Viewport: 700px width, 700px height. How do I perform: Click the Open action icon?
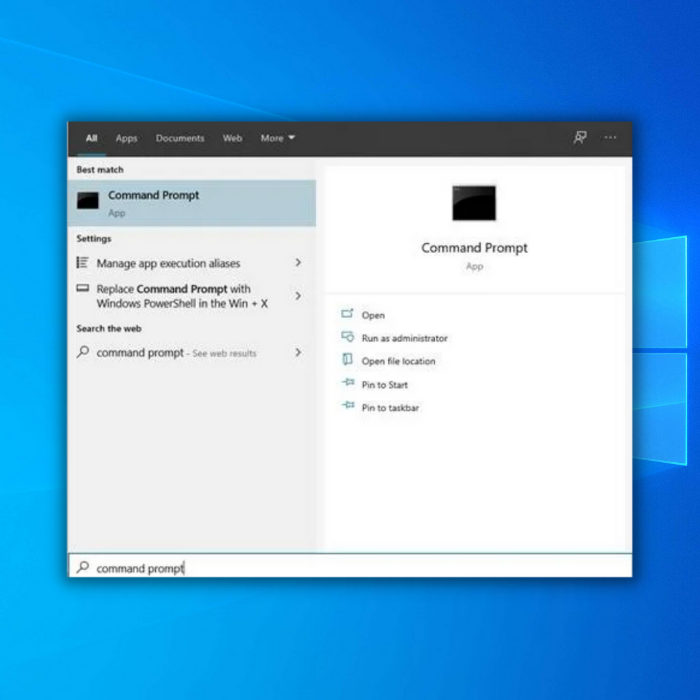(x=347, y=314)
